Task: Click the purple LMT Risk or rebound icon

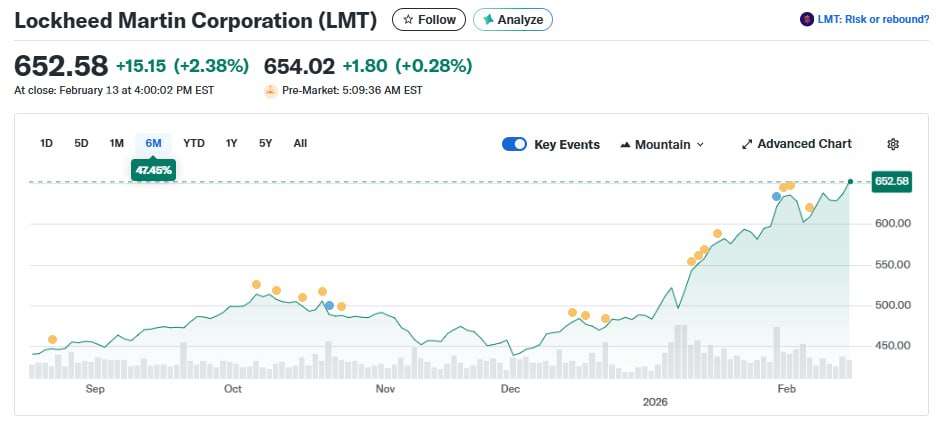Action: click(807, 19)
